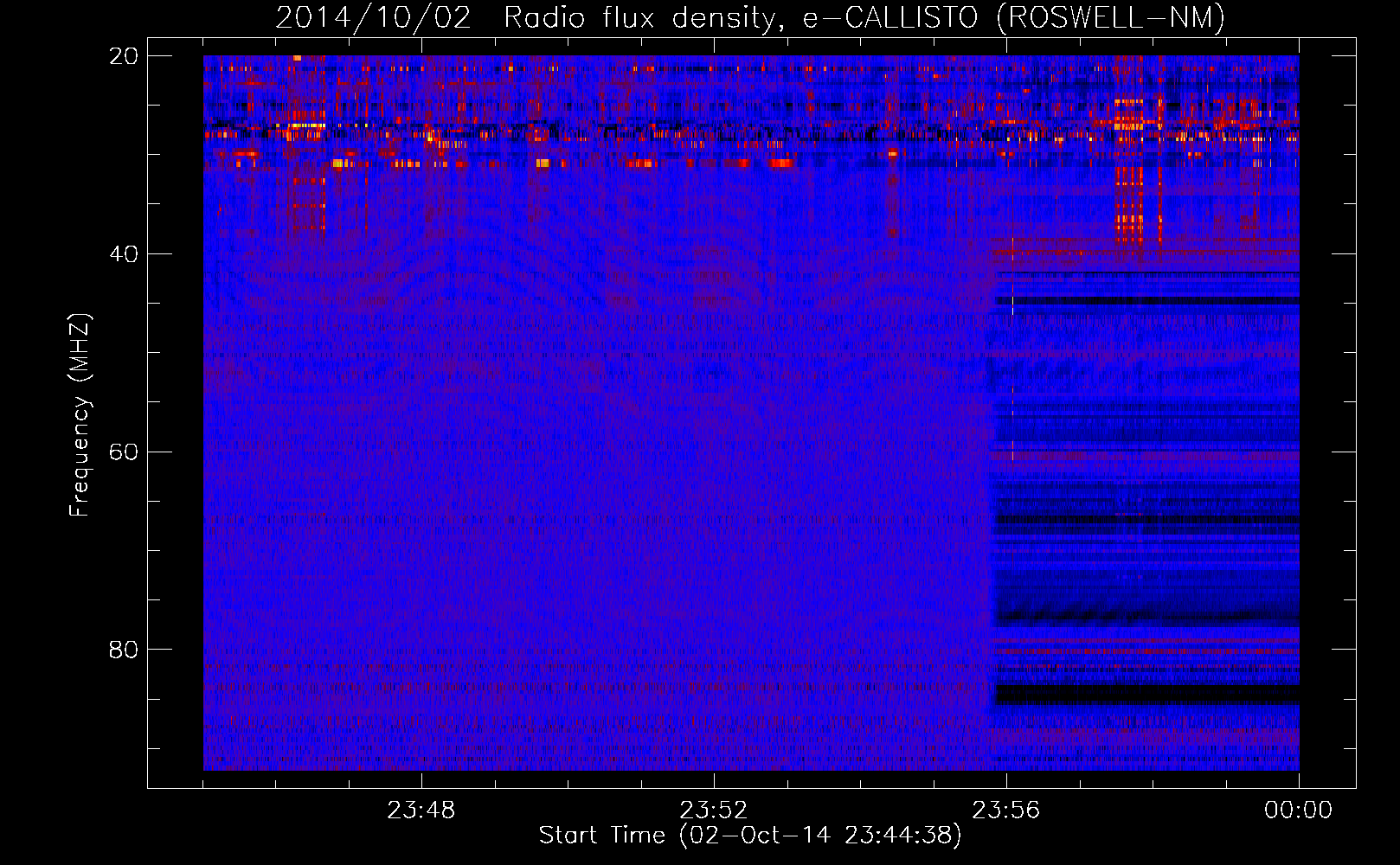Click the plot title mentioning e-CALLISTO (ROSWELL-NM)

coord(750,17)
